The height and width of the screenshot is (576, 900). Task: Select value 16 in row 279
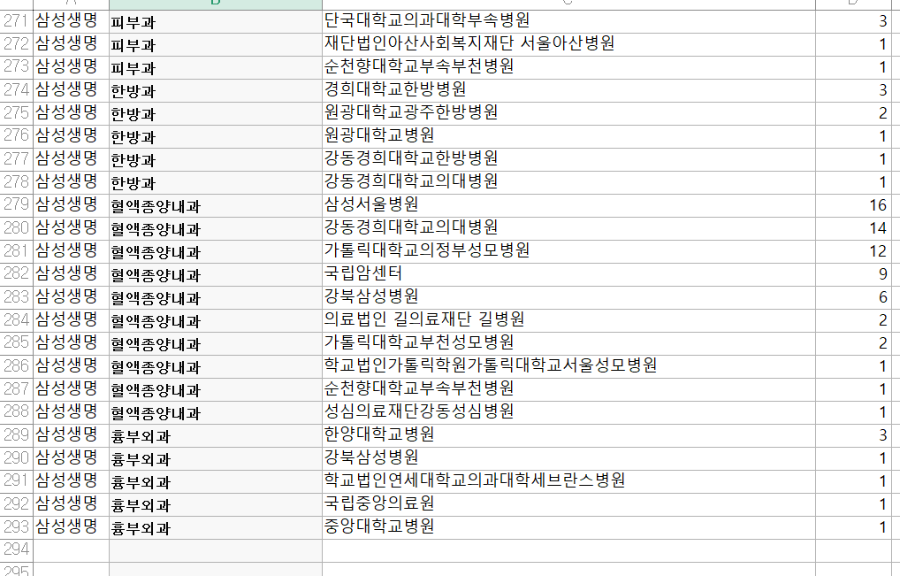(852, 205)
